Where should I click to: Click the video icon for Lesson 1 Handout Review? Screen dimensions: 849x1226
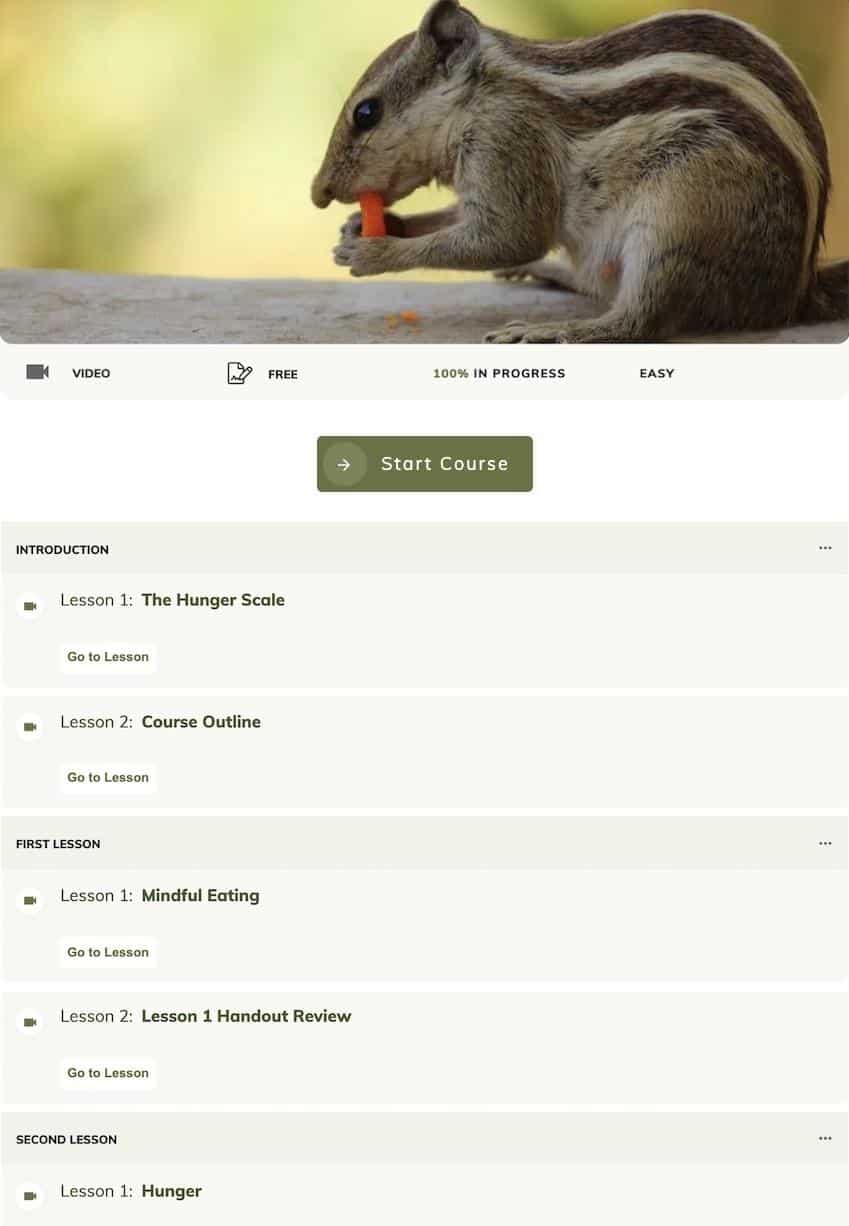(30, 1022)
